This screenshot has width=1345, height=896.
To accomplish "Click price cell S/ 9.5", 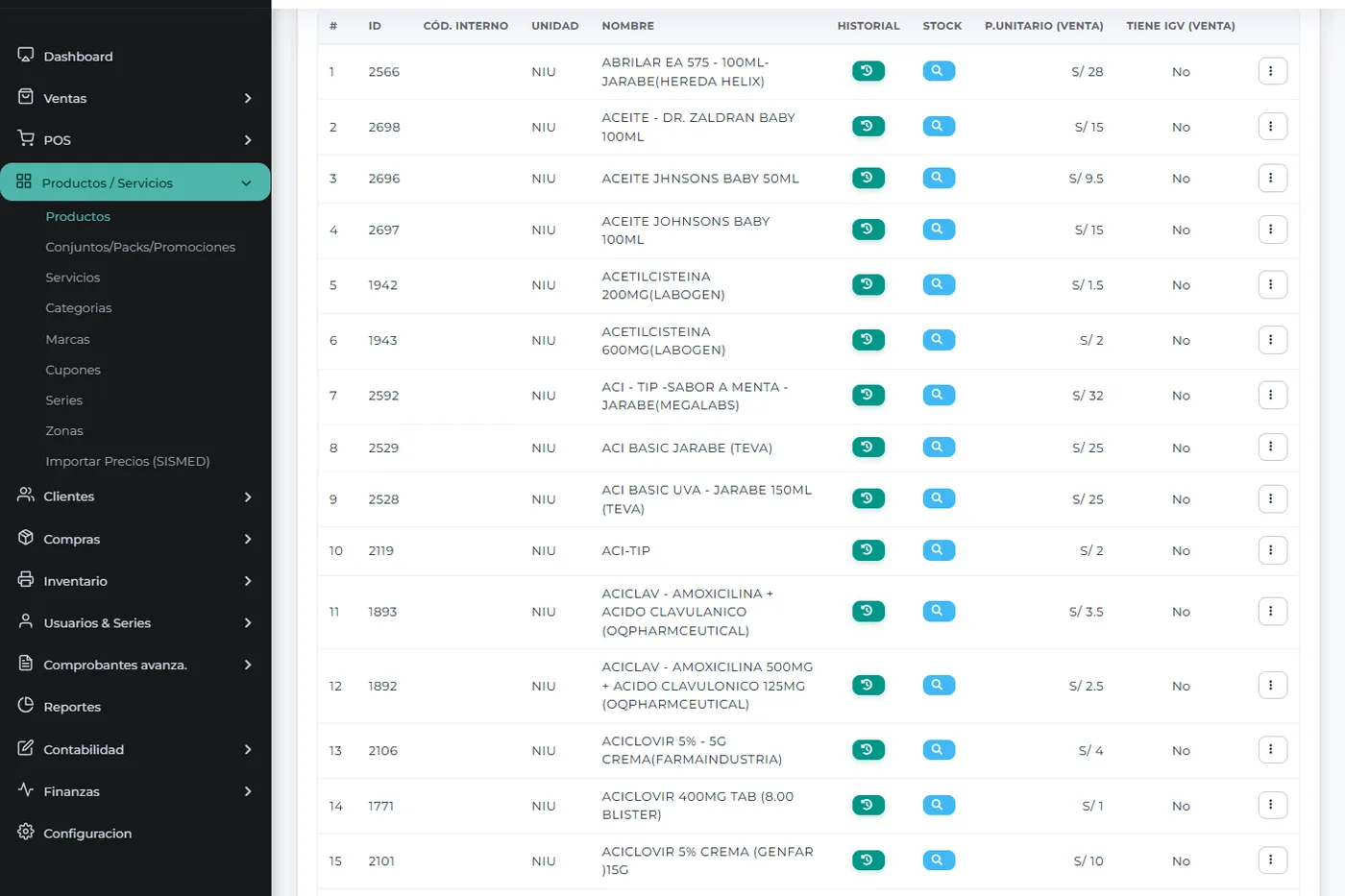I will coord(1086,179).
